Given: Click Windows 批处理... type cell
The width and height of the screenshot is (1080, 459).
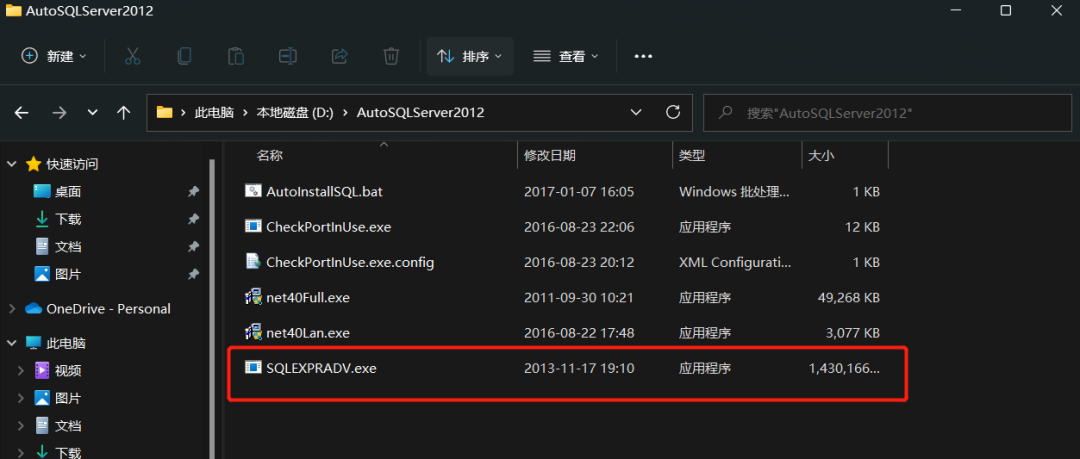Looking at the screenshot, I should tap(734, 192).
